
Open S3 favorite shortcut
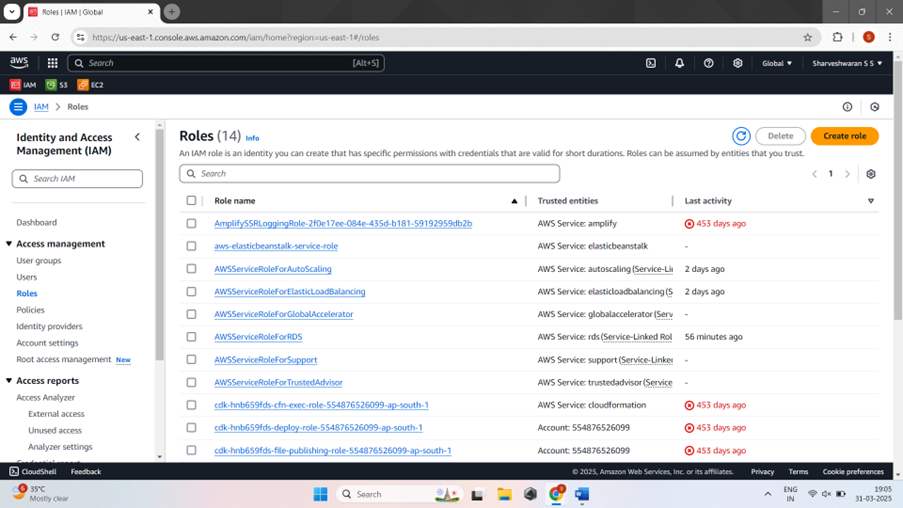(x=57, y=85)
